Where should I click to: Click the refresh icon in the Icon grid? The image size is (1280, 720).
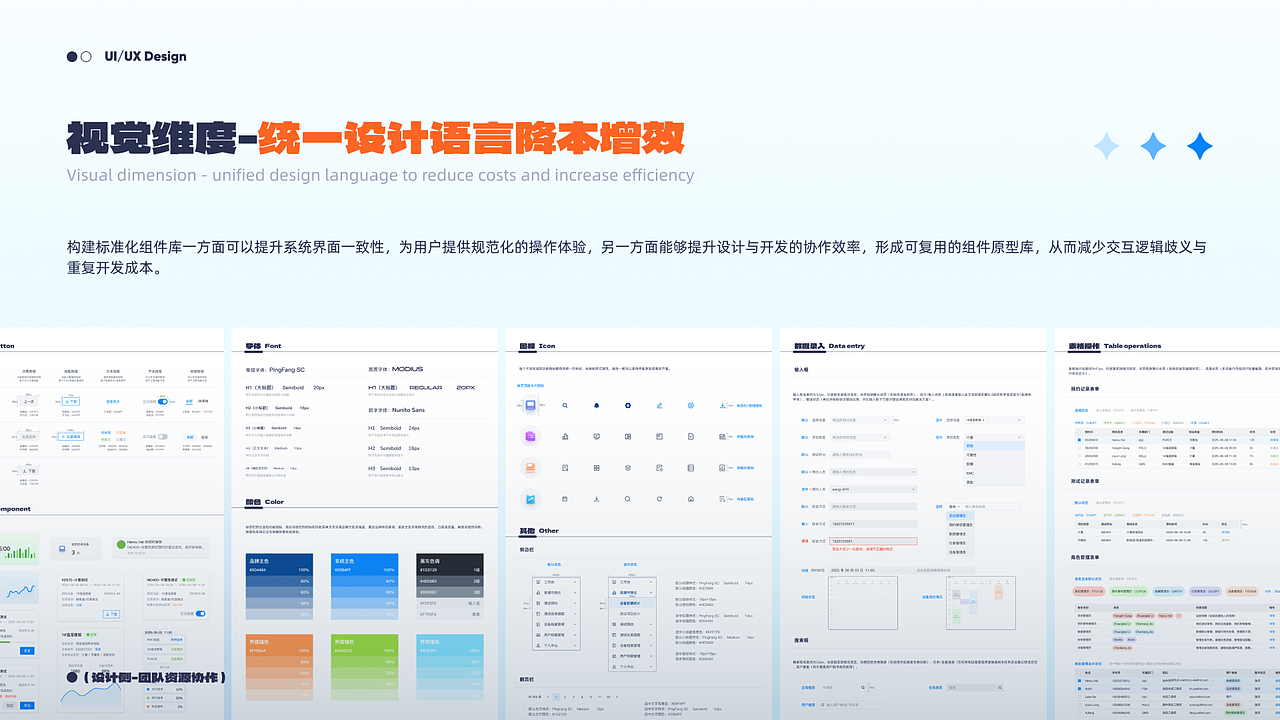point(659,498)
